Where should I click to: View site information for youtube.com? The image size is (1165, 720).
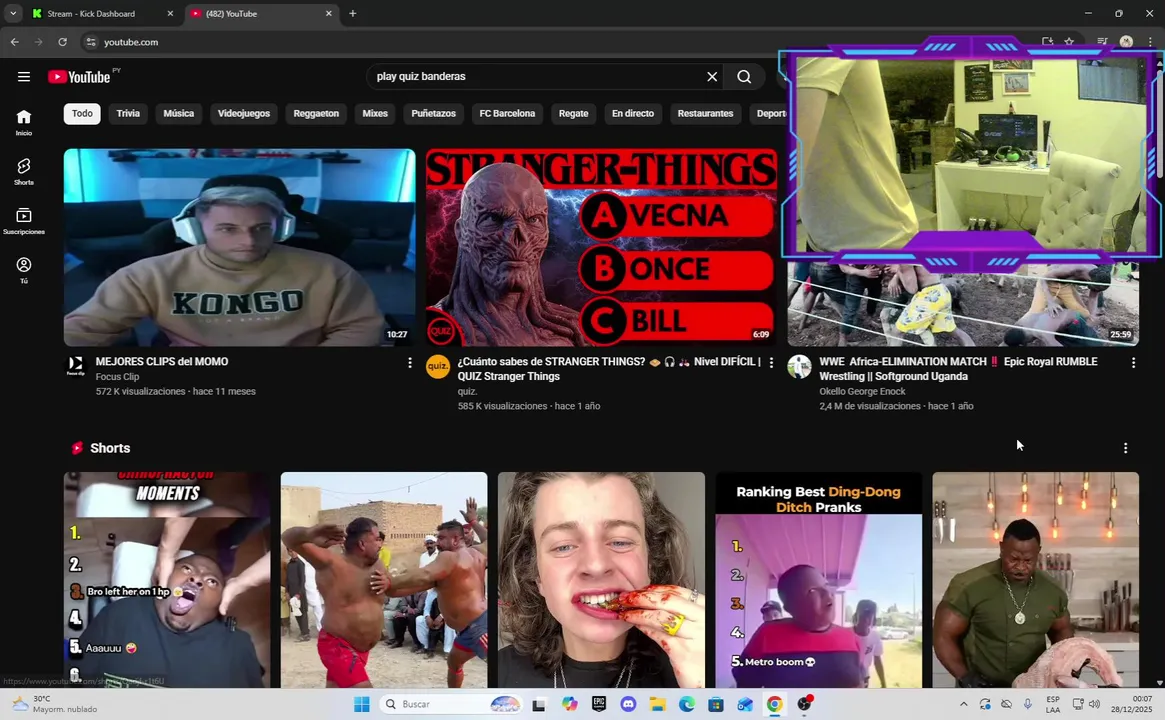point(91,42)
